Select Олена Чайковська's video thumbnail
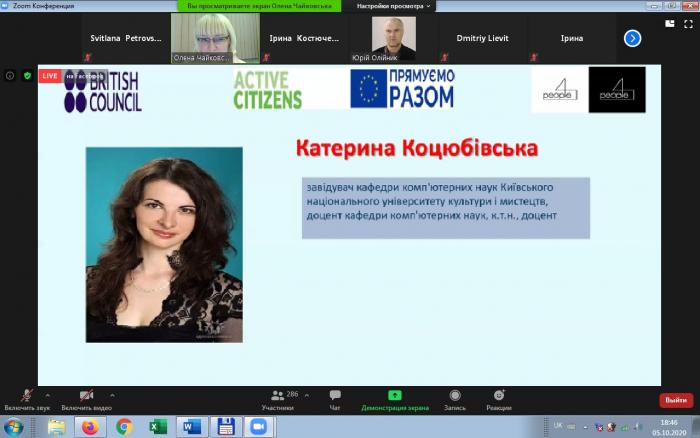Viewport: 700px width, 438px height. point(215,38)
